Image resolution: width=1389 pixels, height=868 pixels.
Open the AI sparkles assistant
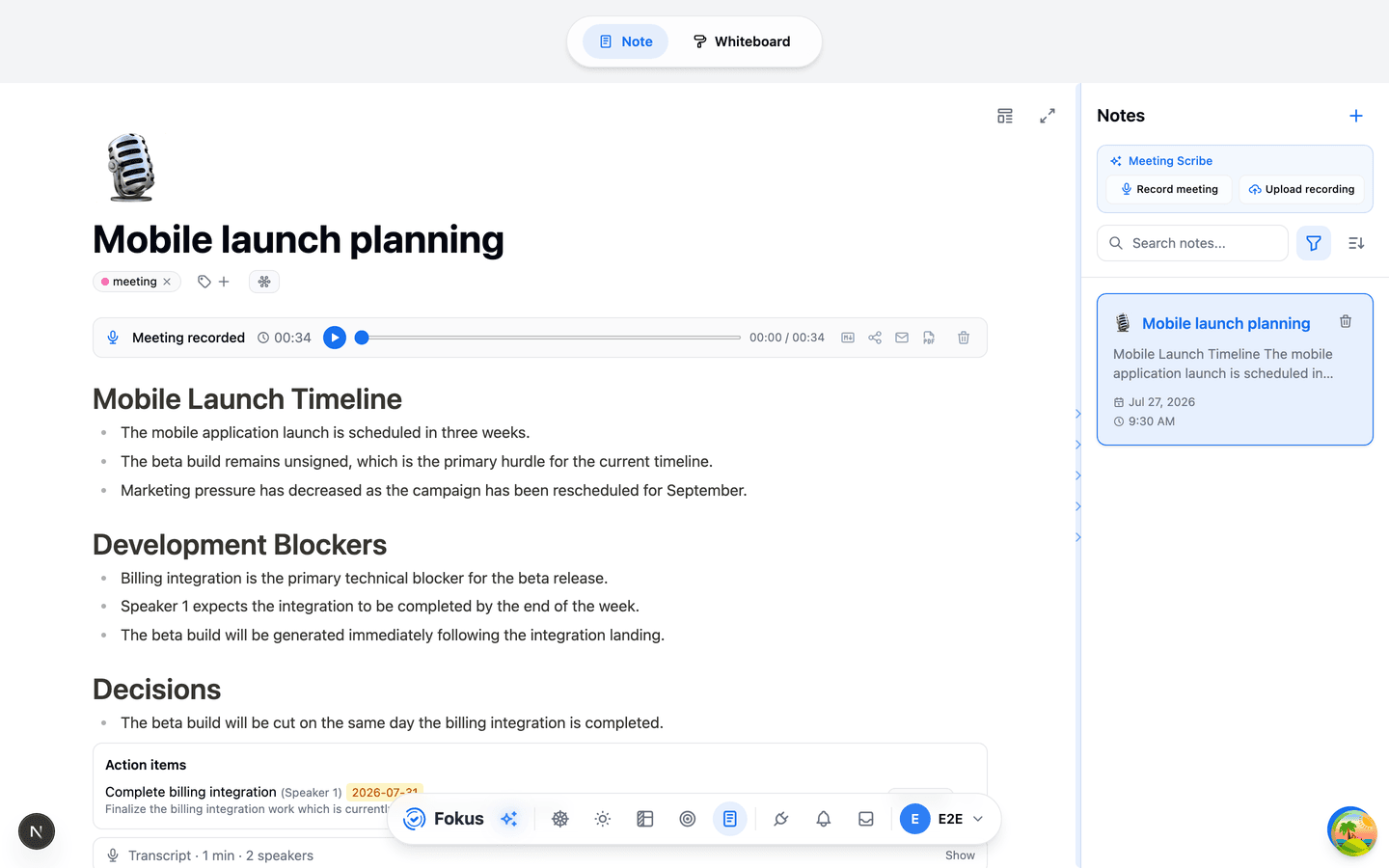(509, 819)
